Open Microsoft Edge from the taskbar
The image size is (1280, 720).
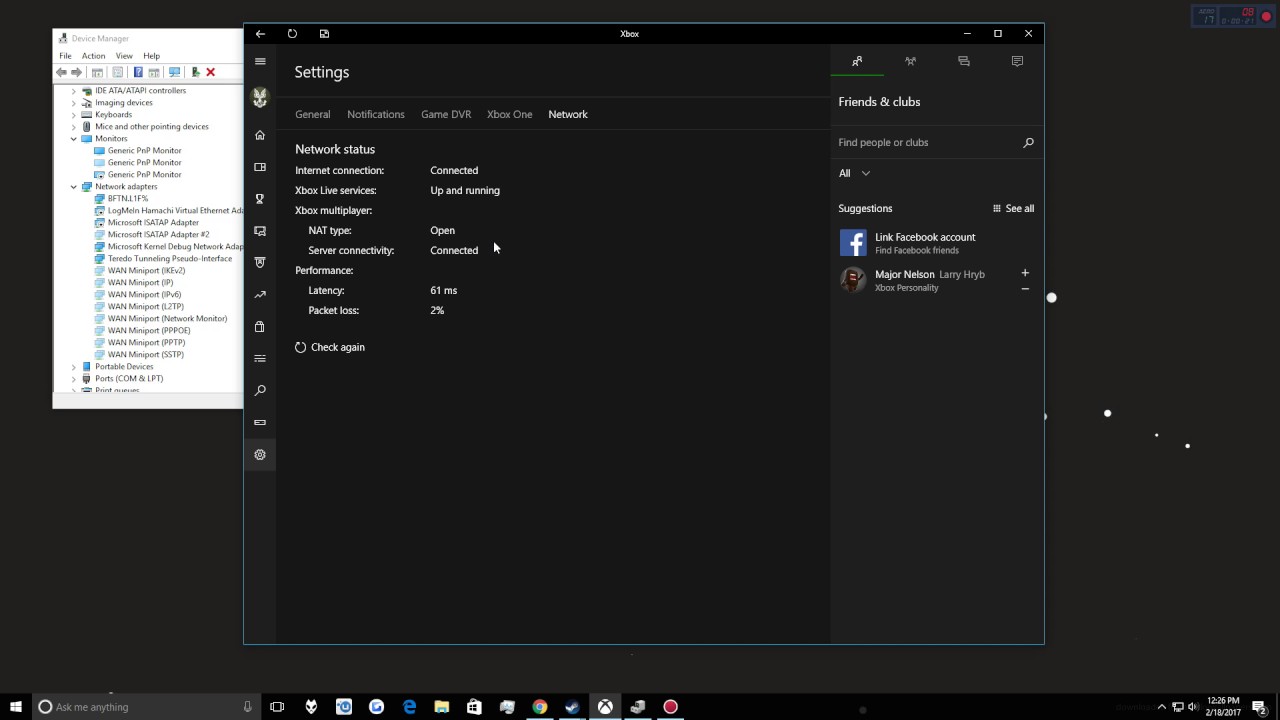click(x=409, y=707)
